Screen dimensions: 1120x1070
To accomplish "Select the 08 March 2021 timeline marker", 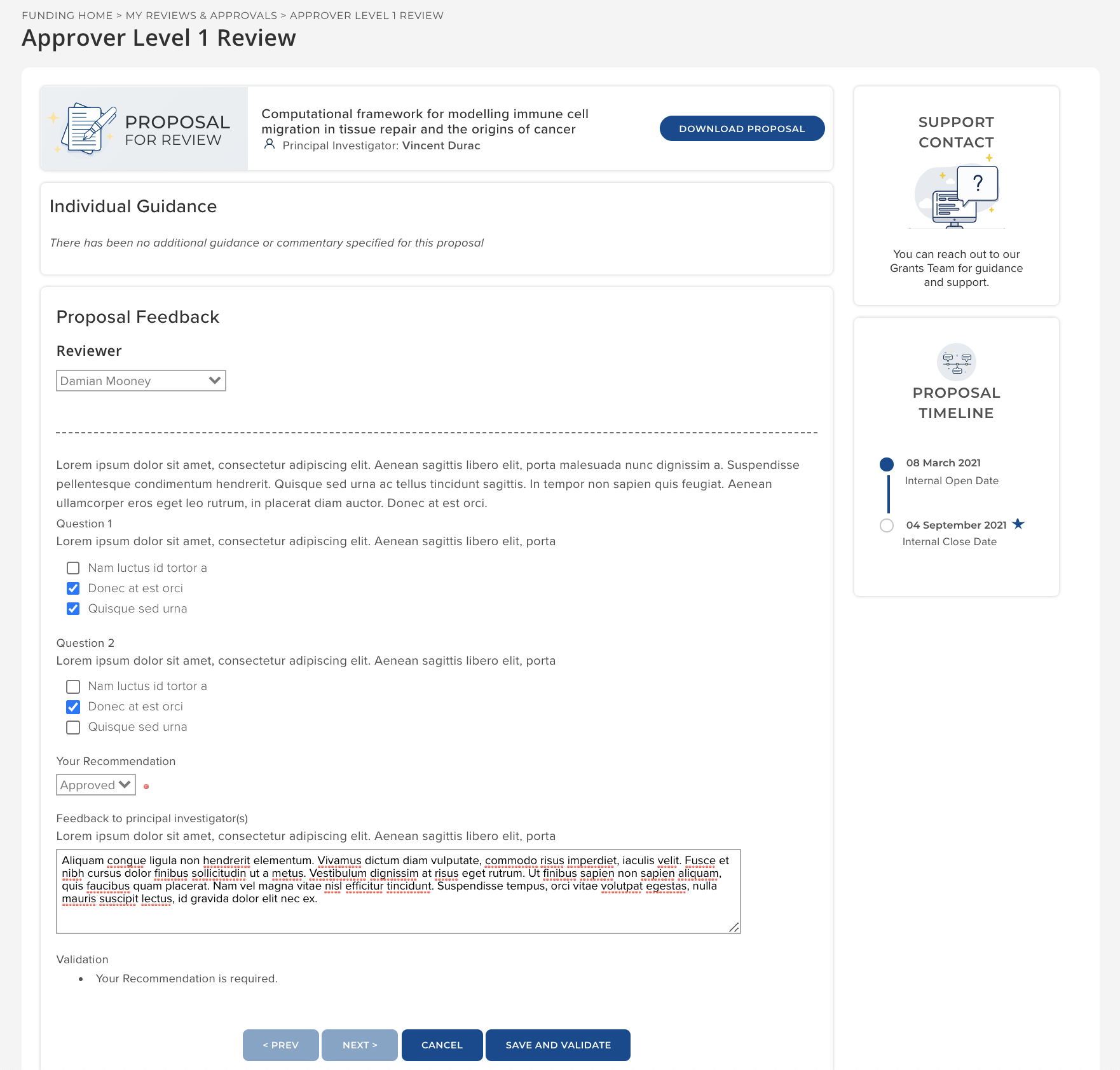I will (x=887, y=464).
